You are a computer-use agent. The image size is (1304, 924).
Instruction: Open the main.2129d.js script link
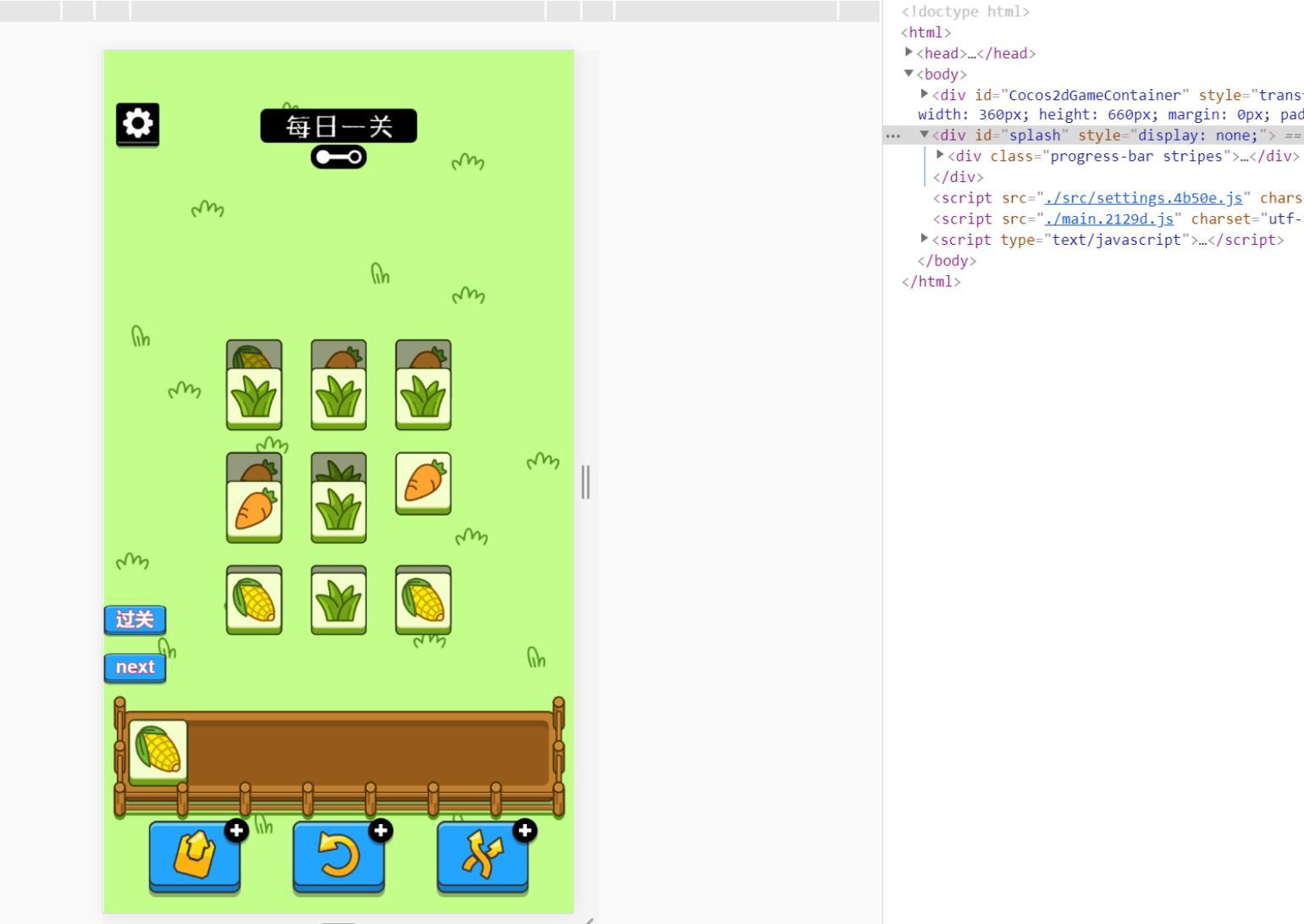1108,219
